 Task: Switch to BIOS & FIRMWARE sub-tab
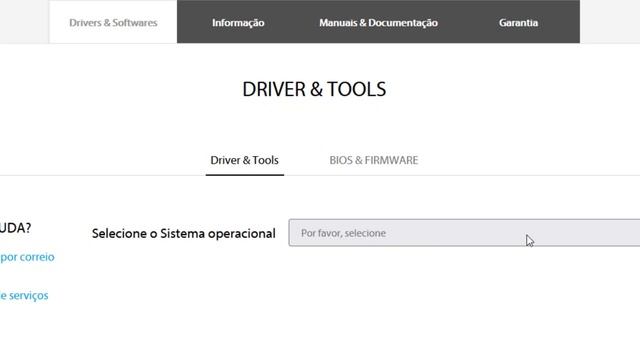374,160
